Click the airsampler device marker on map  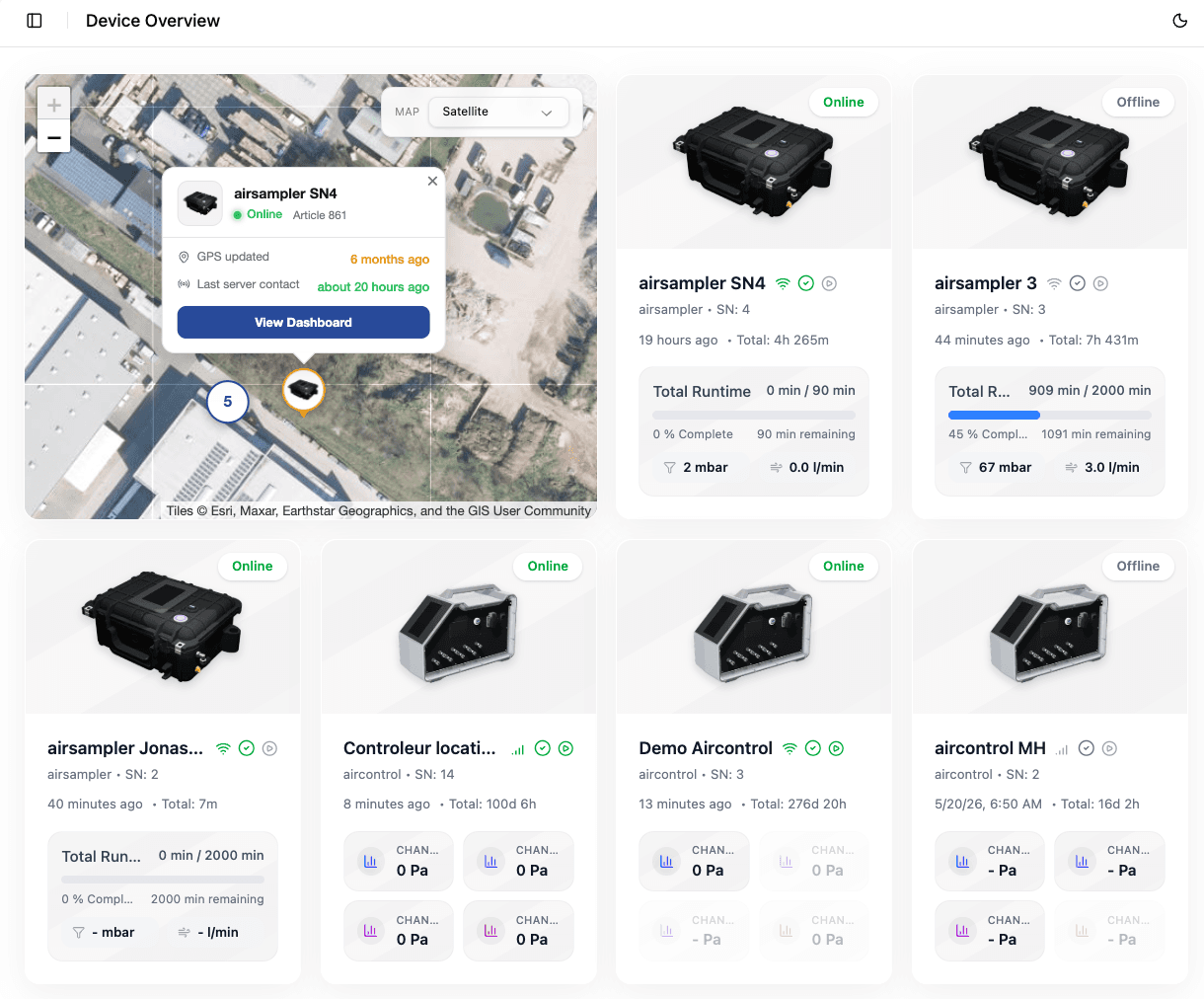[x=304, y=390]
